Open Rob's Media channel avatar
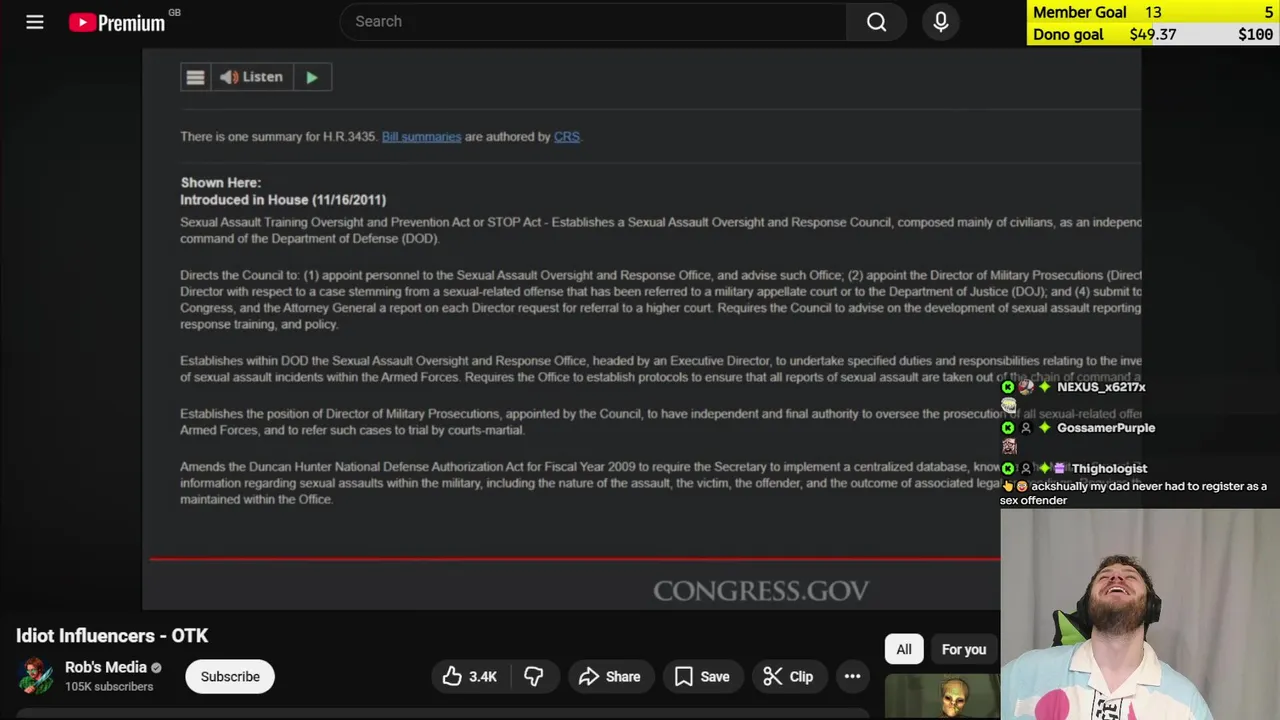1280x720 pixels. coord(36,676)
